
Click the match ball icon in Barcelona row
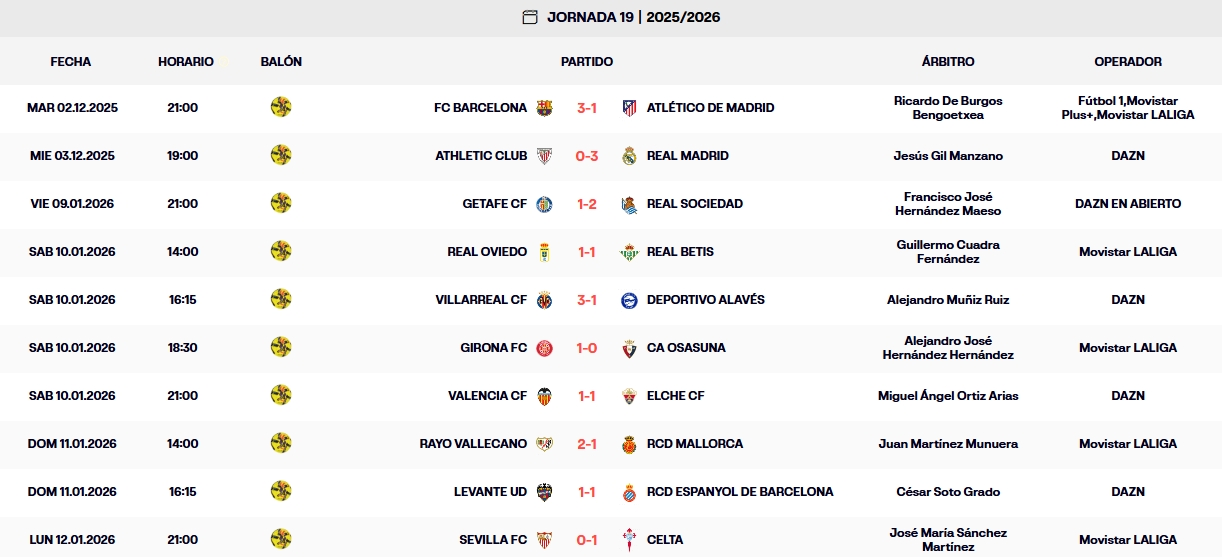pyautogui.click(x=281, y=107)
